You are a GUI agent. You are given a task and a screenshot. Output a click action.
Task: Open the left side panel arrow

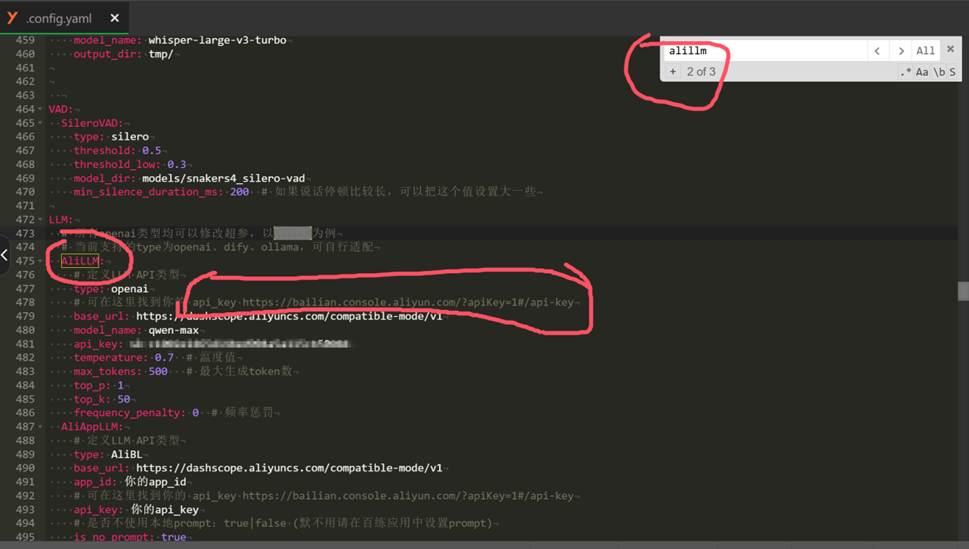click(x=5, y=256)
